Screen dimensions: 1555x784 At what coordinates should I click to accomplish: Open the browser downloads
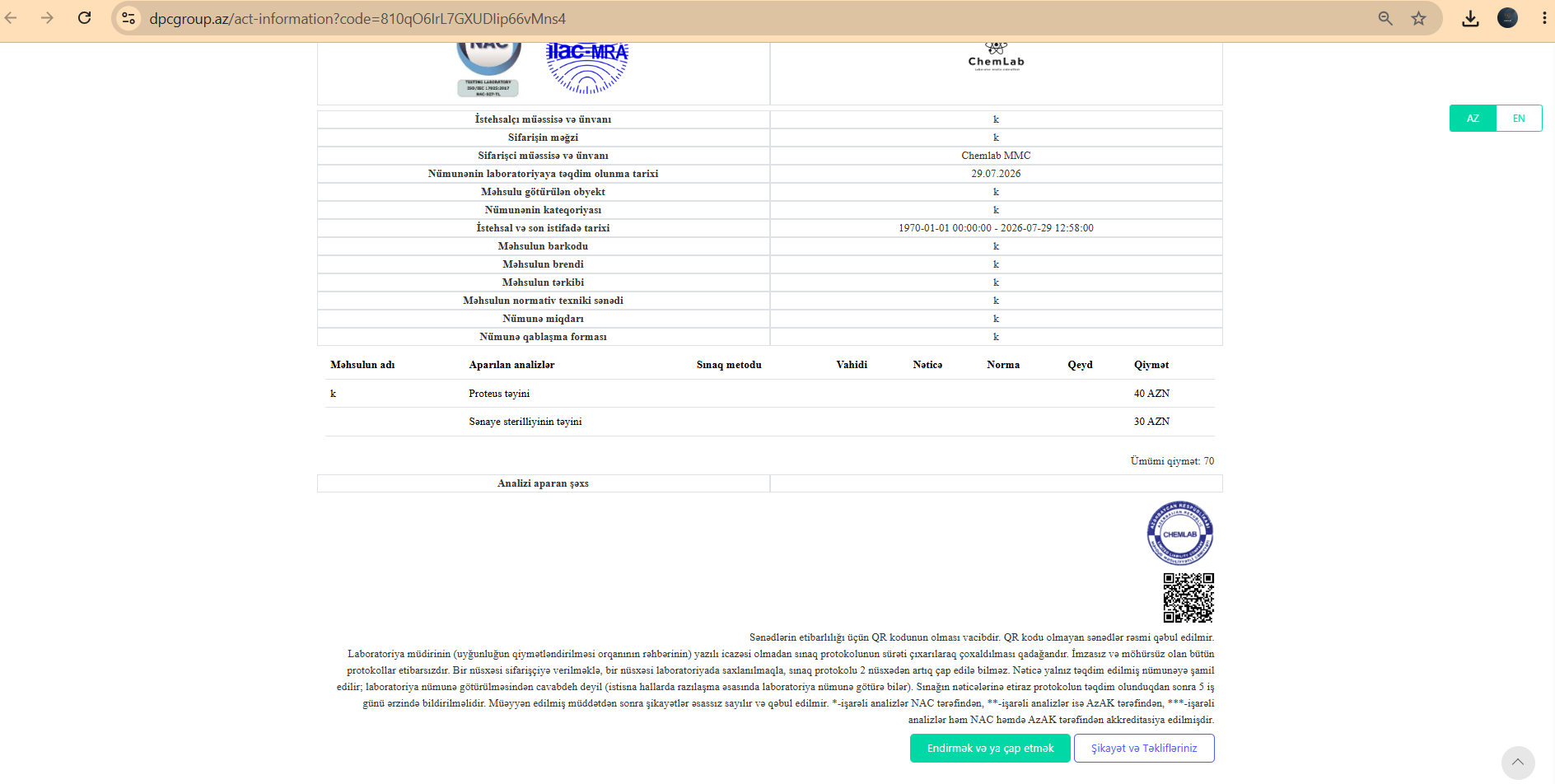click(x=1470, y=18)
